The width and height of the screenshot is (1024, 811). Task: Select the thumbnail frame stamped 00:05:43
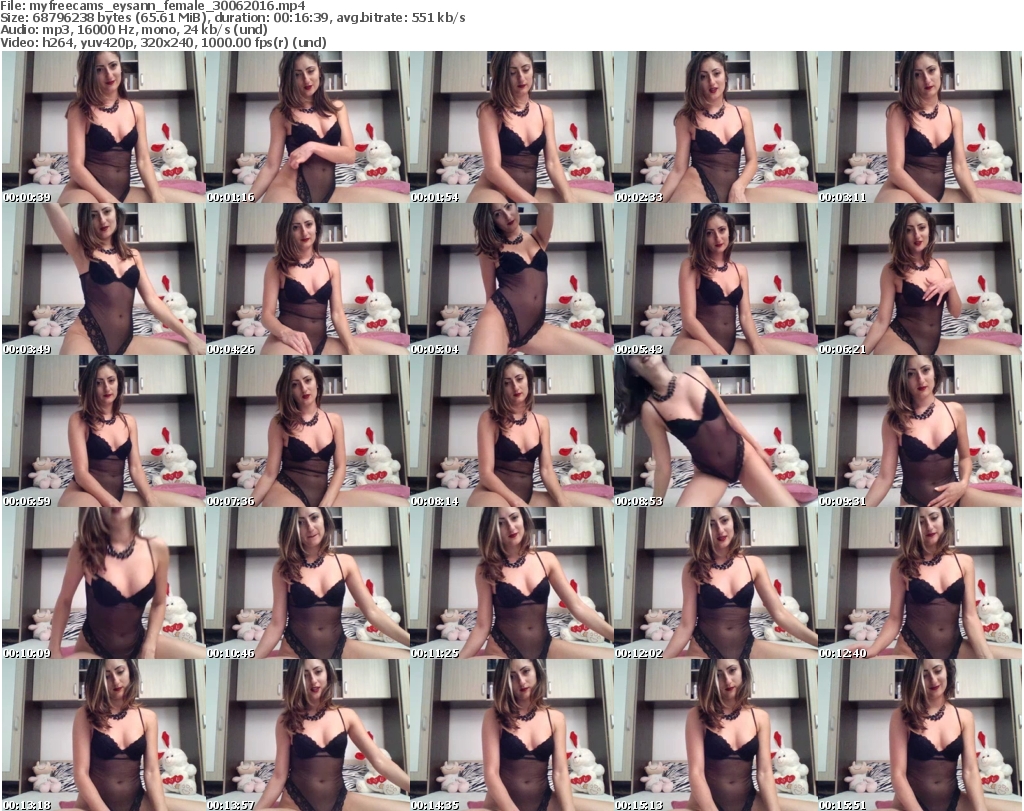(715, 279)
